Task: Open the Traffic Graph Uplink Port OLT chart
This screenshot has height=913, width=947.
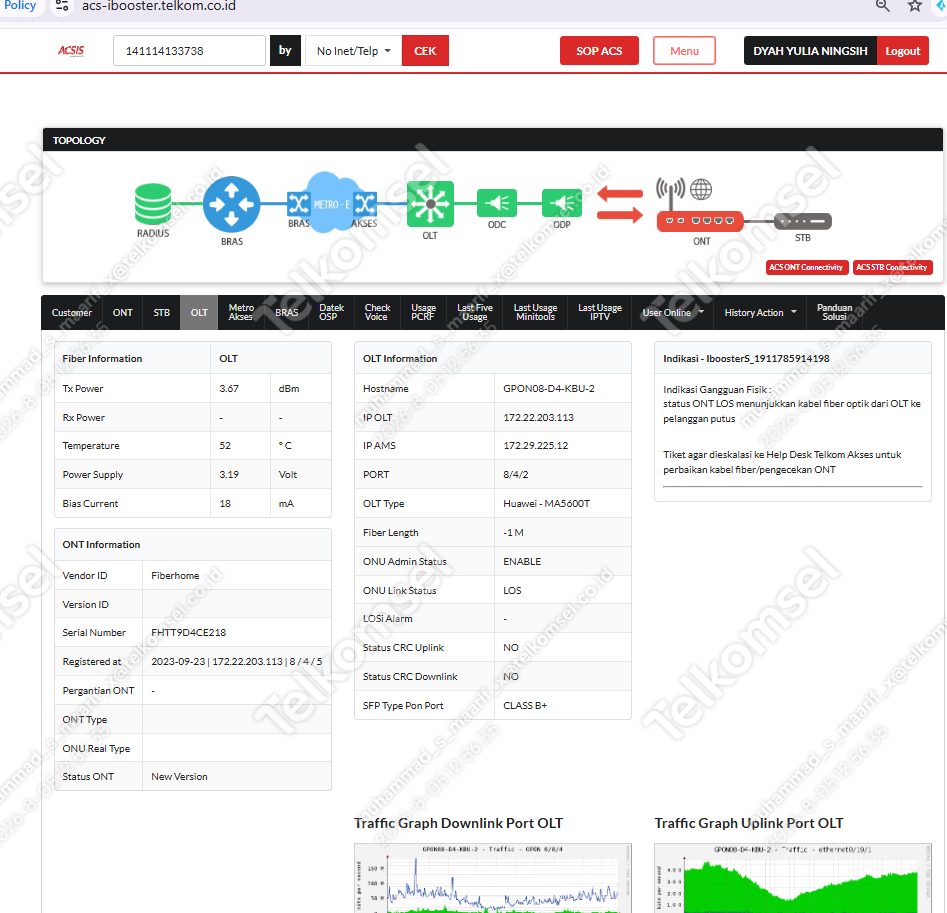Action: (x=793, y=878)
